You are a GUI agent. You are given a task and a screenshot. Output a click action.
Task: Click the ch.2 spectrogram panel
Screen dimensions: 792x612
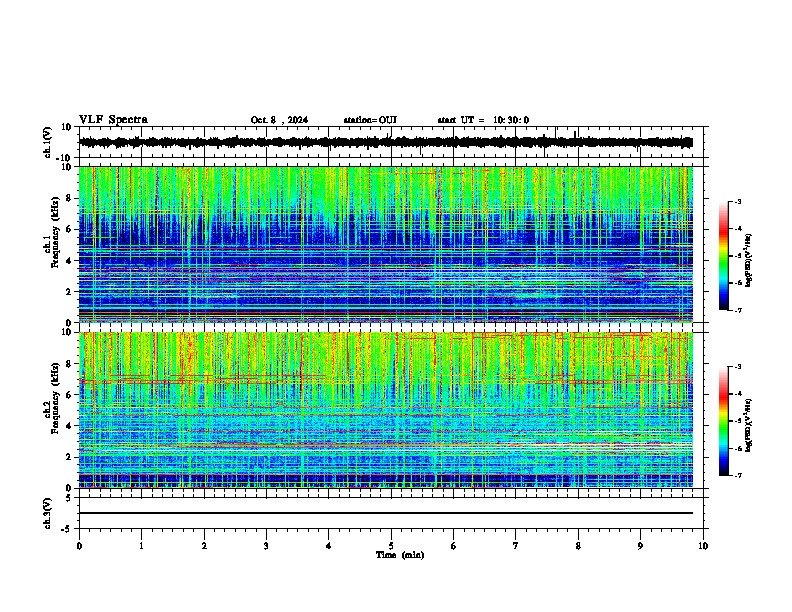point(386,410)
